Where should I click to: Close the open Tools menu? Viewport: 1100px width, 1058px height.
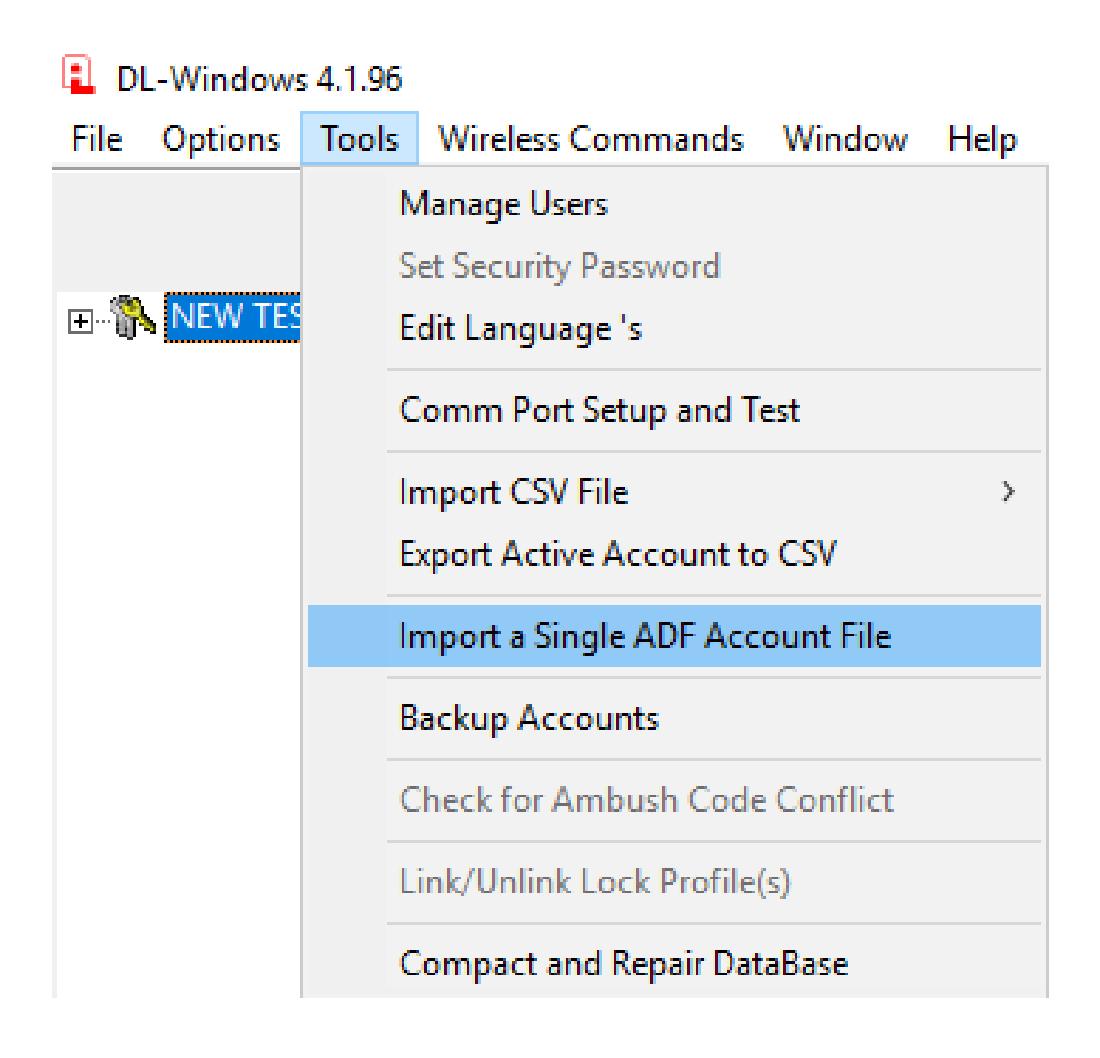(360, 139)
